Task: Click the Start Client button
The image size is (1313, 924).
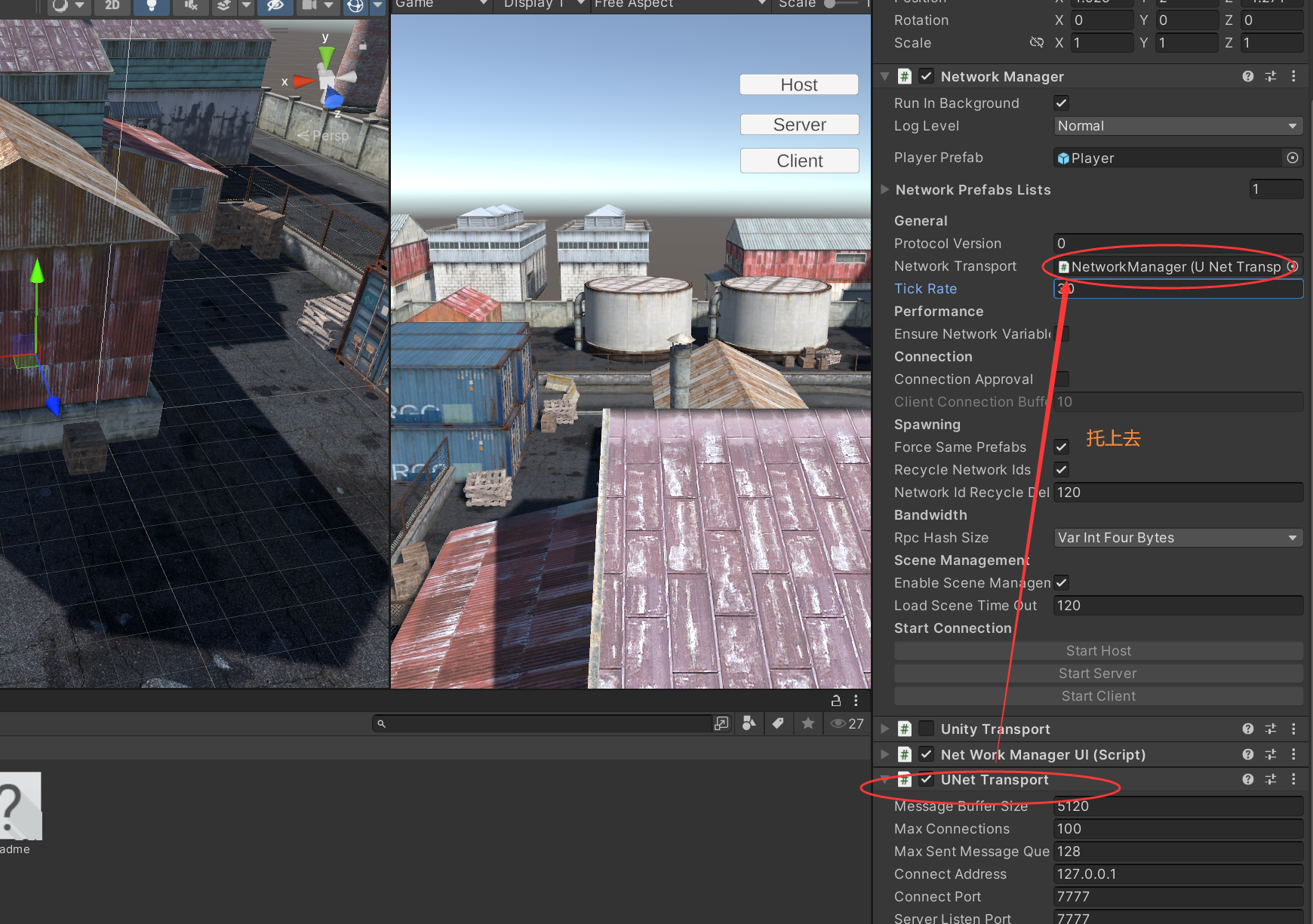Action: click(x=1099, y=696)
